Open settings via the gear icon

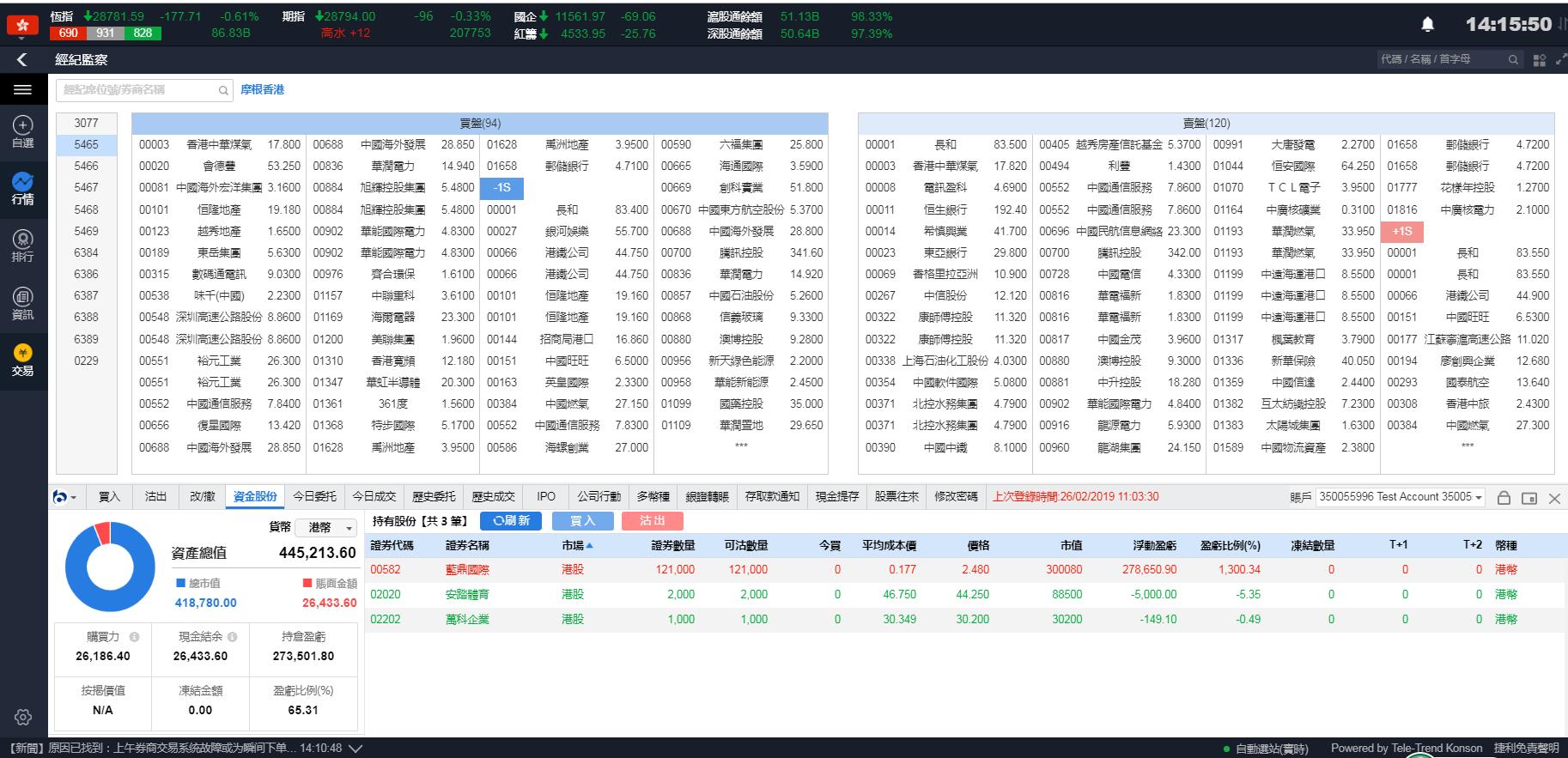(x=23, y=717)
